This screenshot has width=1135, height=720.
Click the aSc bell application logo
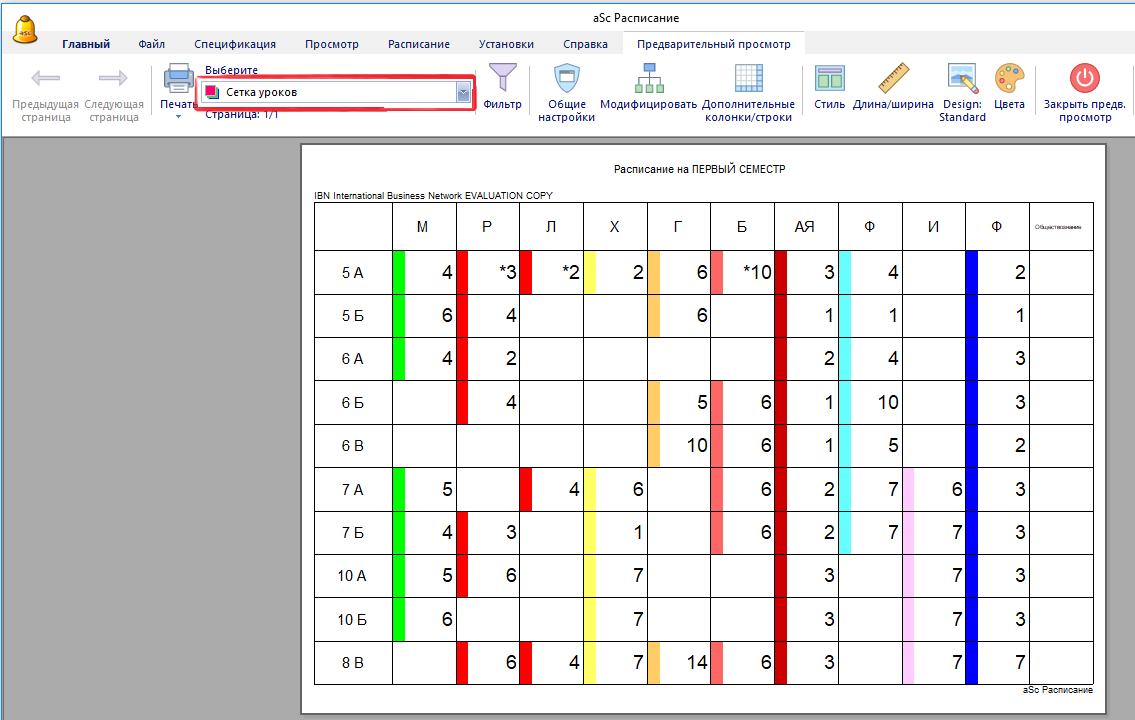click(25, 29)
